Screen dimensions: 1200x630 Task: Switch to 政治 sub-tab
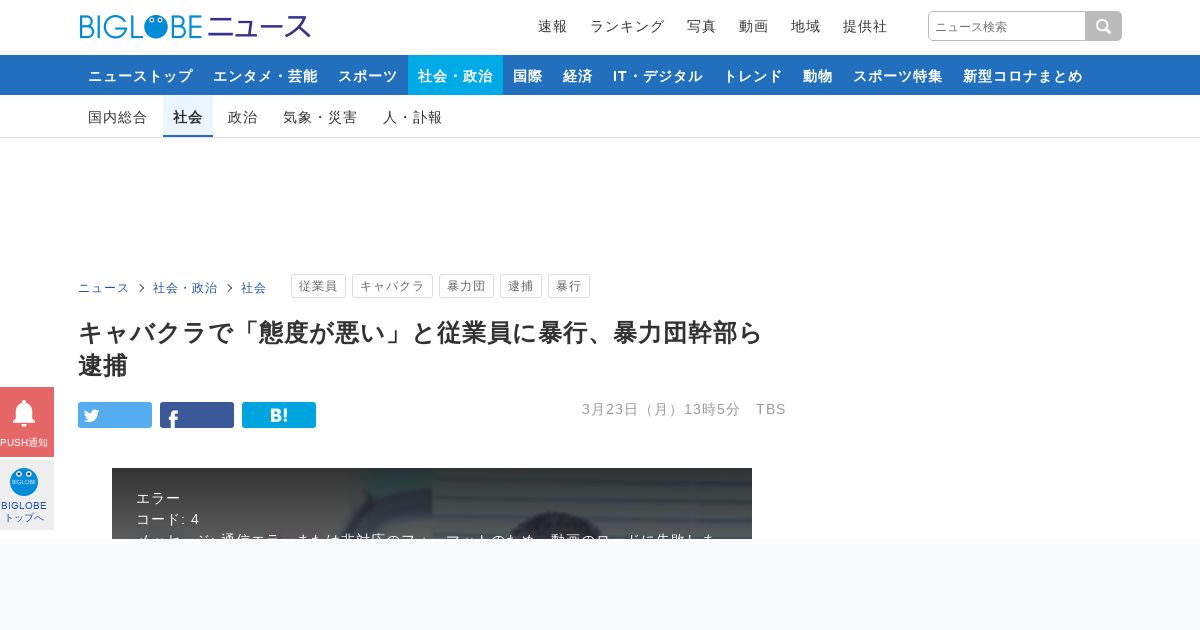[243, 117]
